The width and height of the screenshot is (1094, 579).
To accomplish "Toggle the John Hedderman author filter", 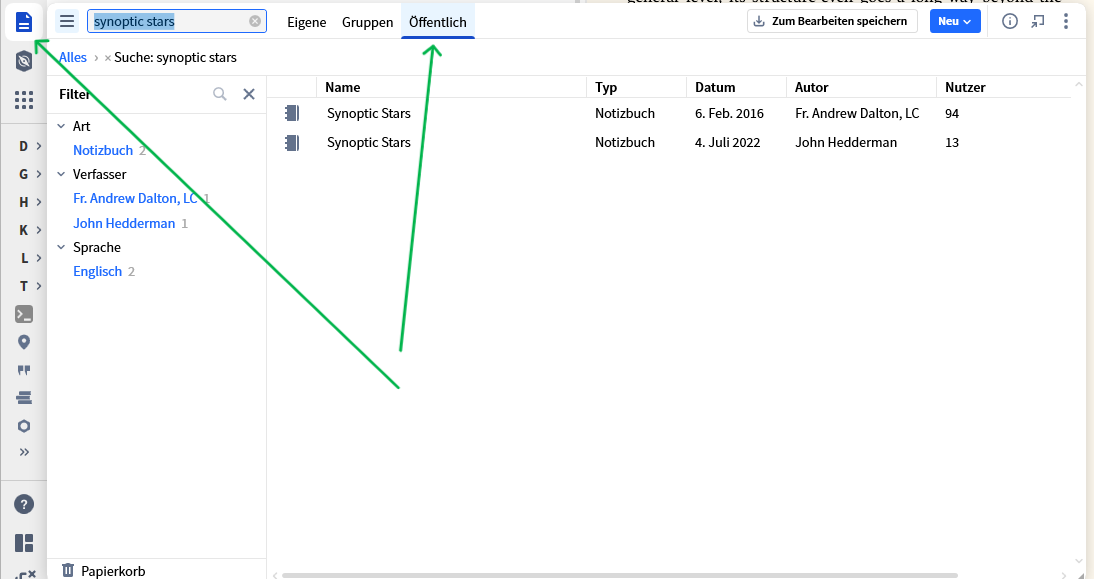I will pos(124,223).
